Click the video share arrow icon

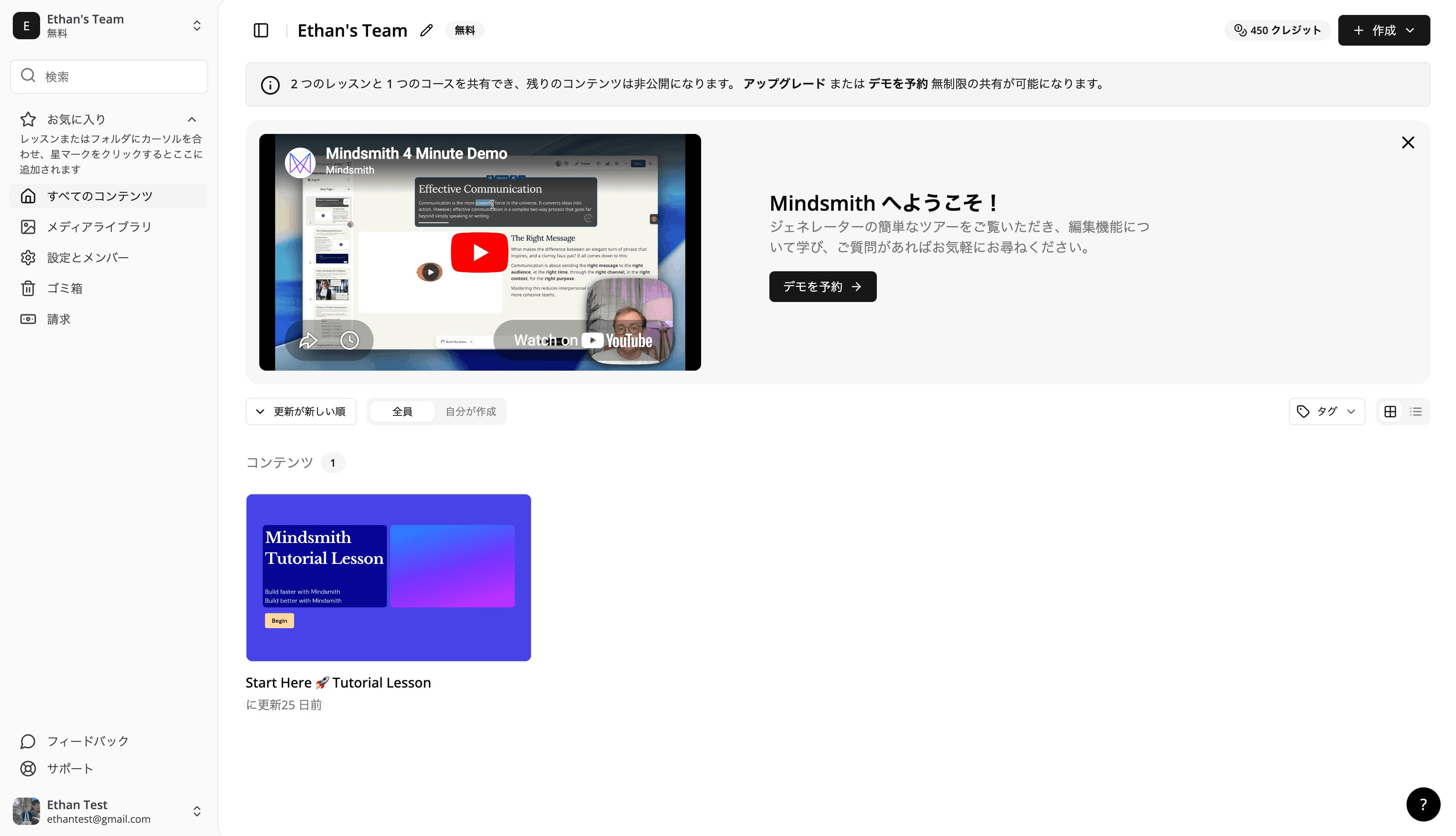[x=308, y=340]
